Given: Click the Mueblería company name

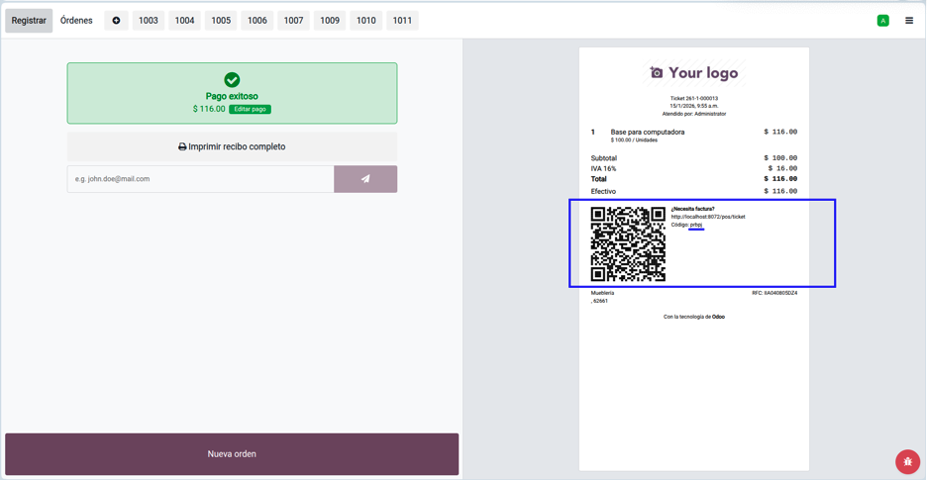Looking at the screenshot, I should tap(602, 293).
